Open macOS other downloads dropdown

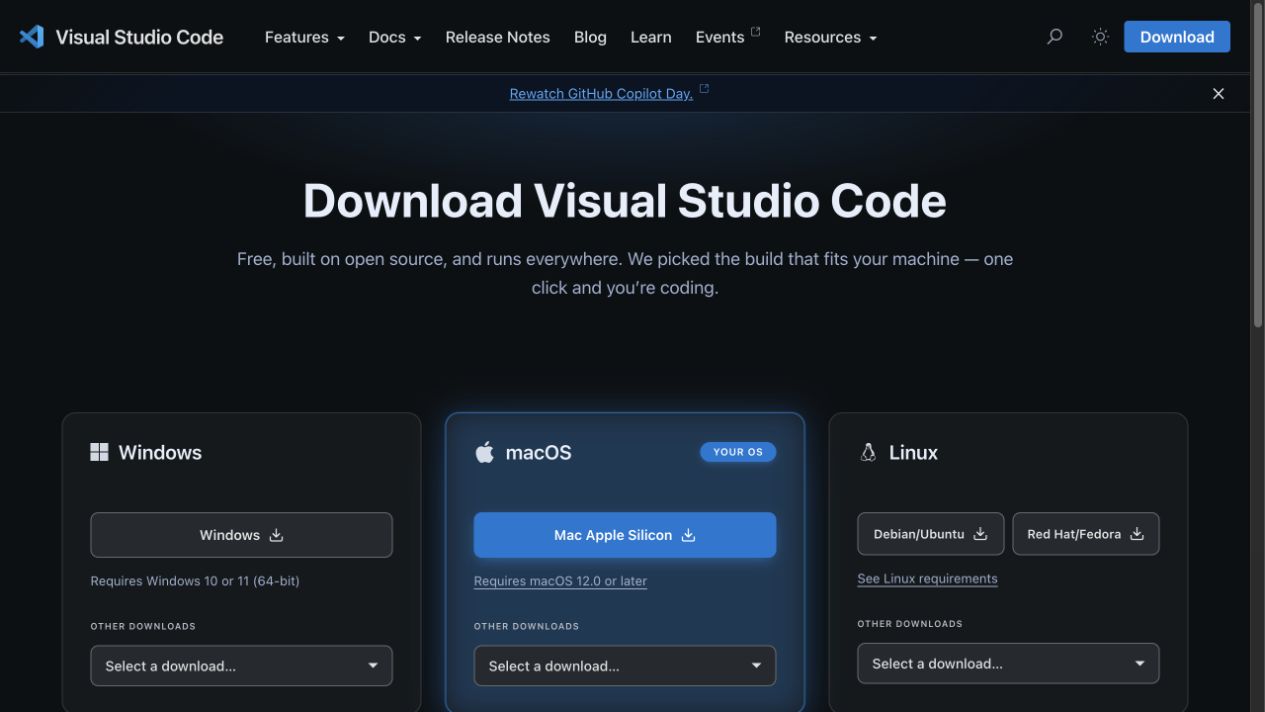tap(625, 666)
